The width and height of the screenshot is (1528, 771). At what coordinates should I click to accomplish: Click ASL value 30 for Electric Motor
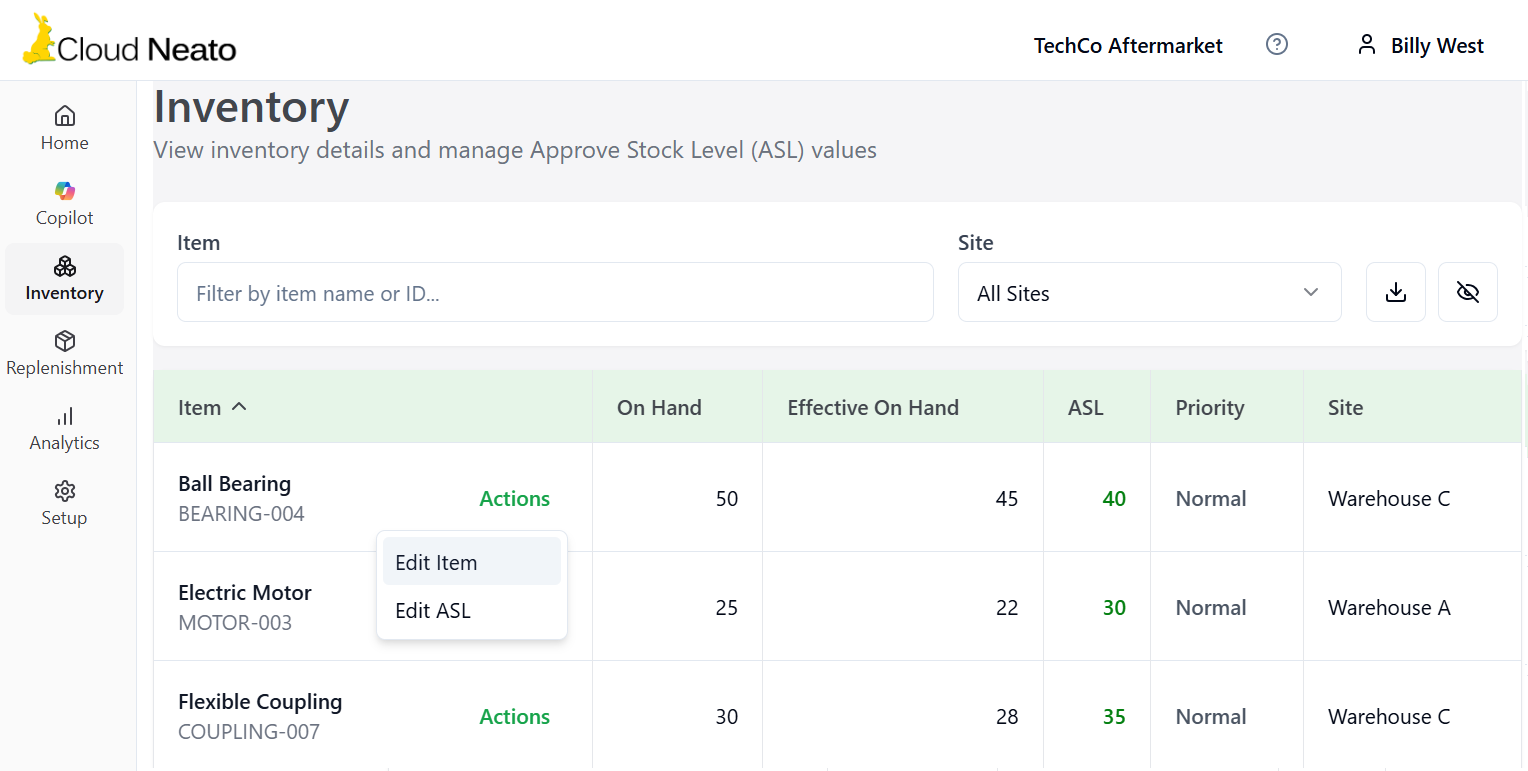[1114, 607]
